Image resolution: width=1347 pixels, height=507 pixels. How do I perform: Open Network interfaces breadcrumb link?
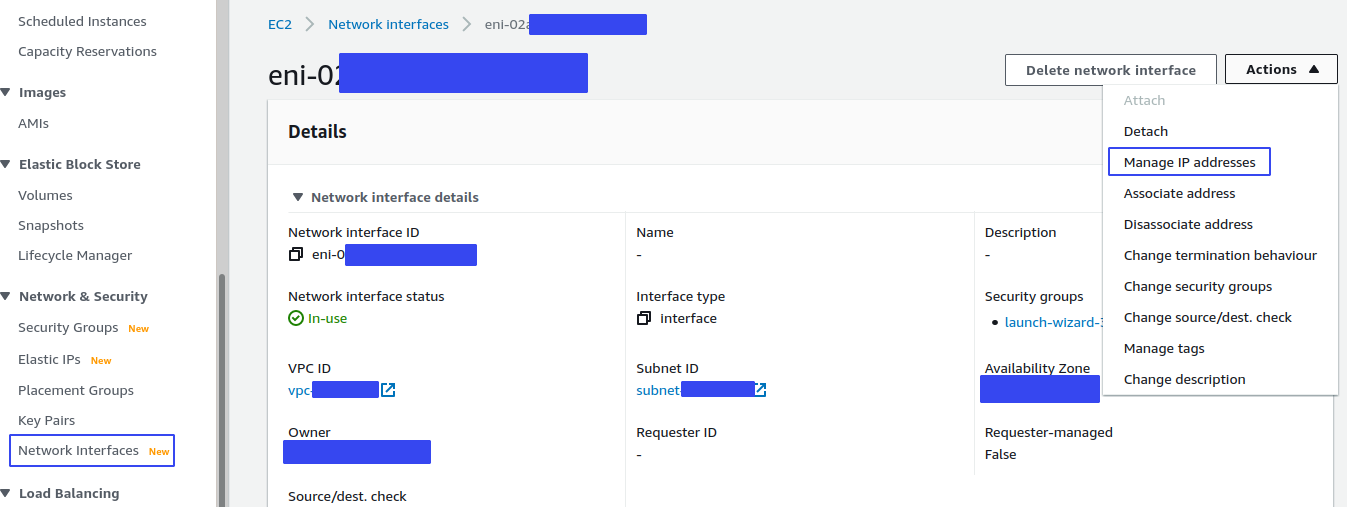(388, 24)
